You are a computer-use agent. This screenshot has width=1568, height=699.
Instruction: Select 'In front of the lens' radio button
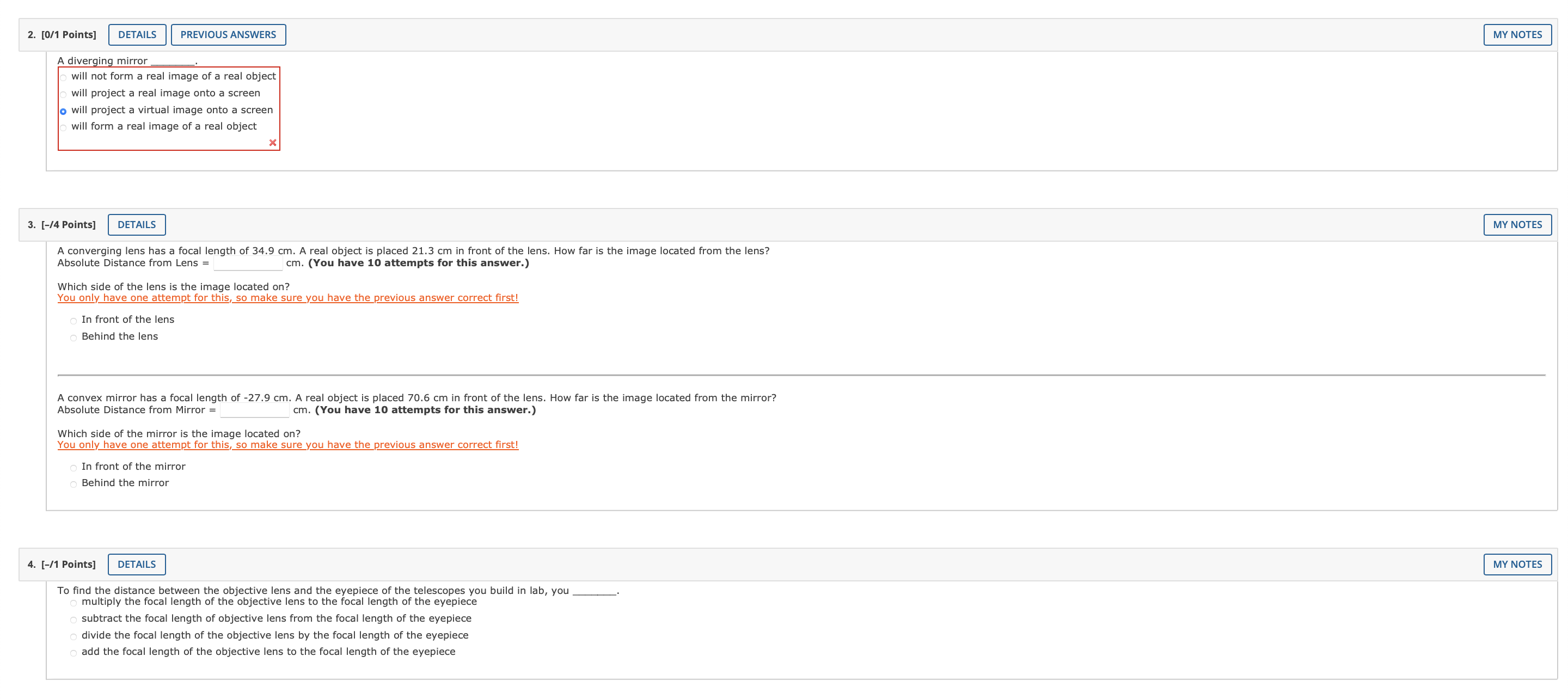73,321
